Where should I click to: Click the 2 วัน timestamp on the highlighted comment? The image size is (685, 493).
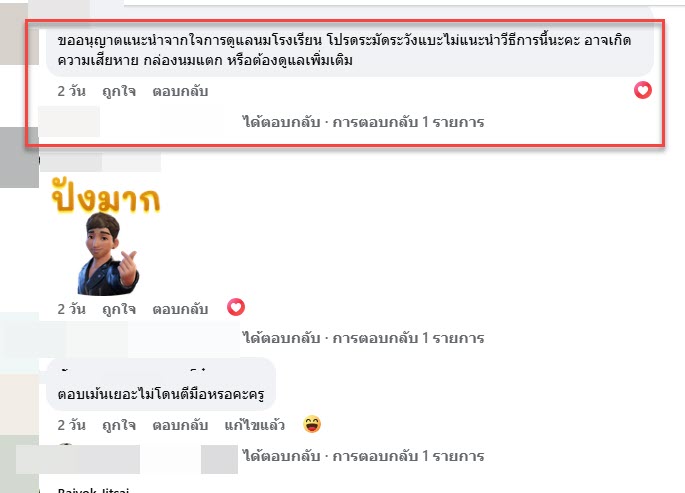tap(72, 91)
